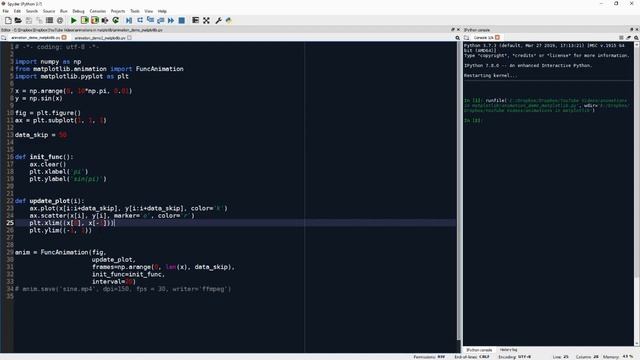Interrupt kernel using console stop square icon
The width and height of the screenshot is (640, 360).
pyautogui.click(x=621, y=38)
